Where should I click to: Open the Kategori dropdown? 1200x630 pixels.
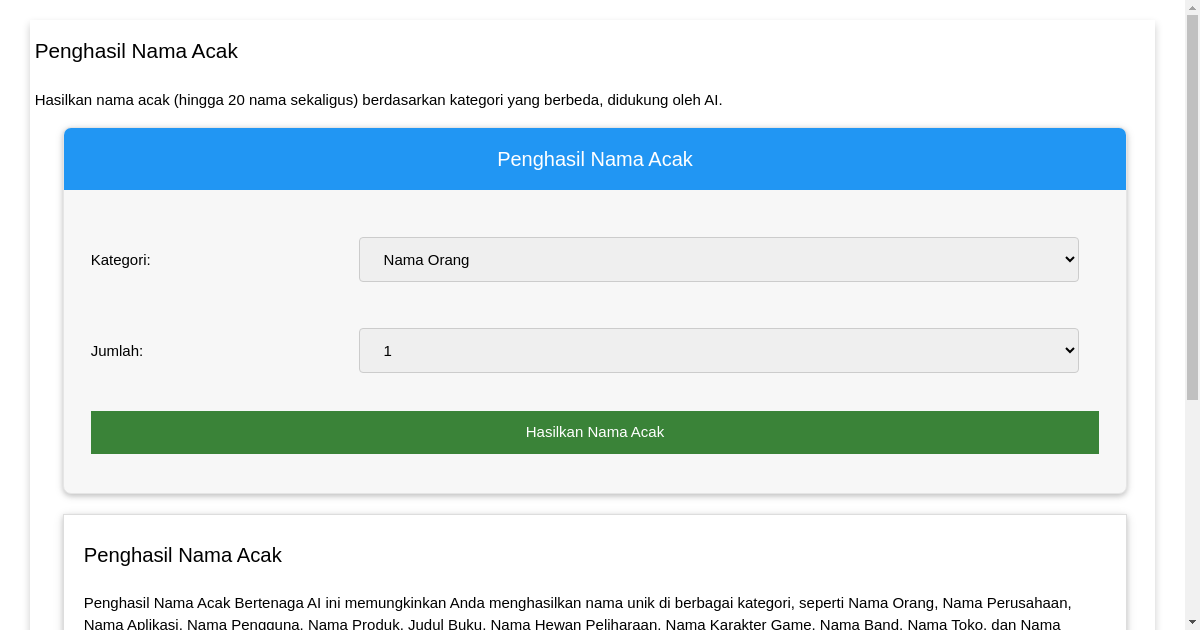pos(718,259)
